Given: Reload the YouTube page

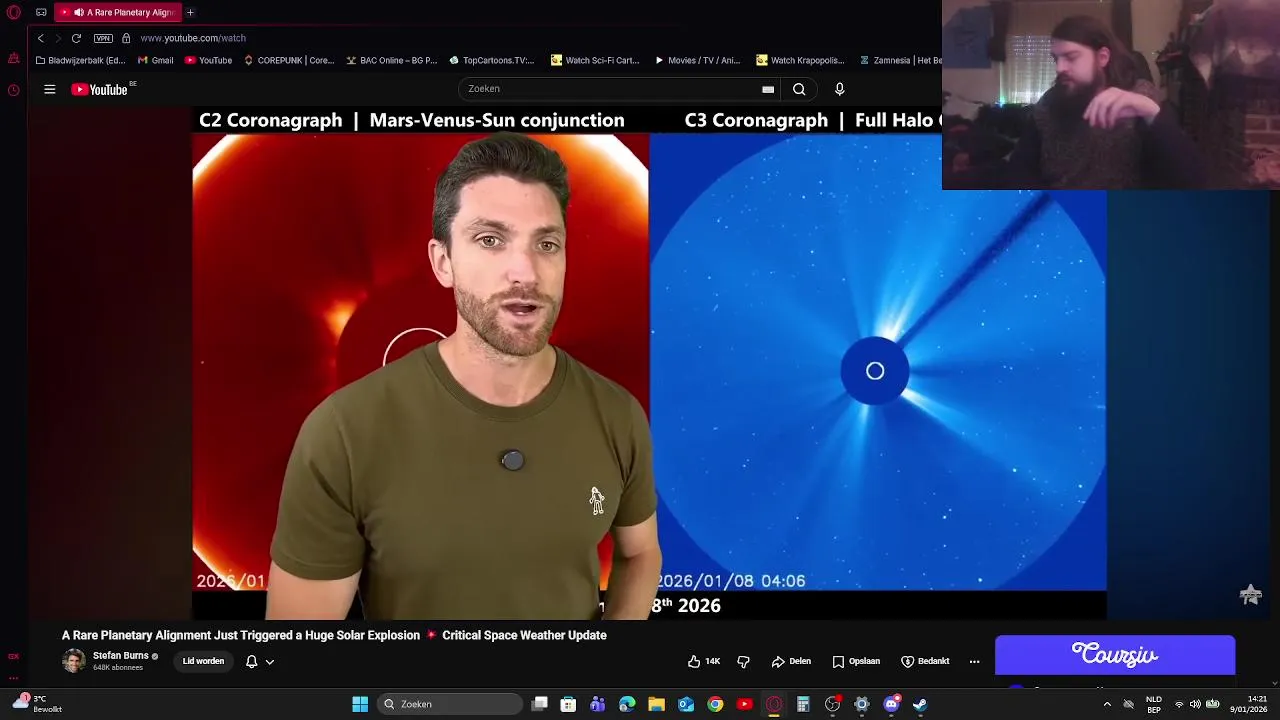Looking at the screenshot, I should (x=76, y=38).
